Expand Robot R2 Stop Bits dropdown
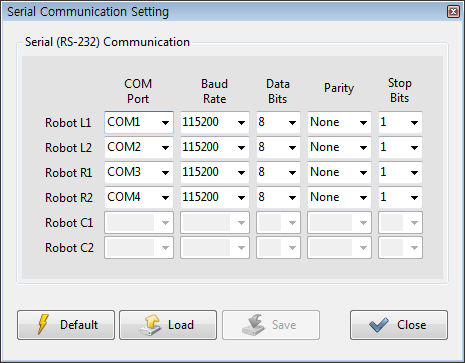 (x=400, y=197)
